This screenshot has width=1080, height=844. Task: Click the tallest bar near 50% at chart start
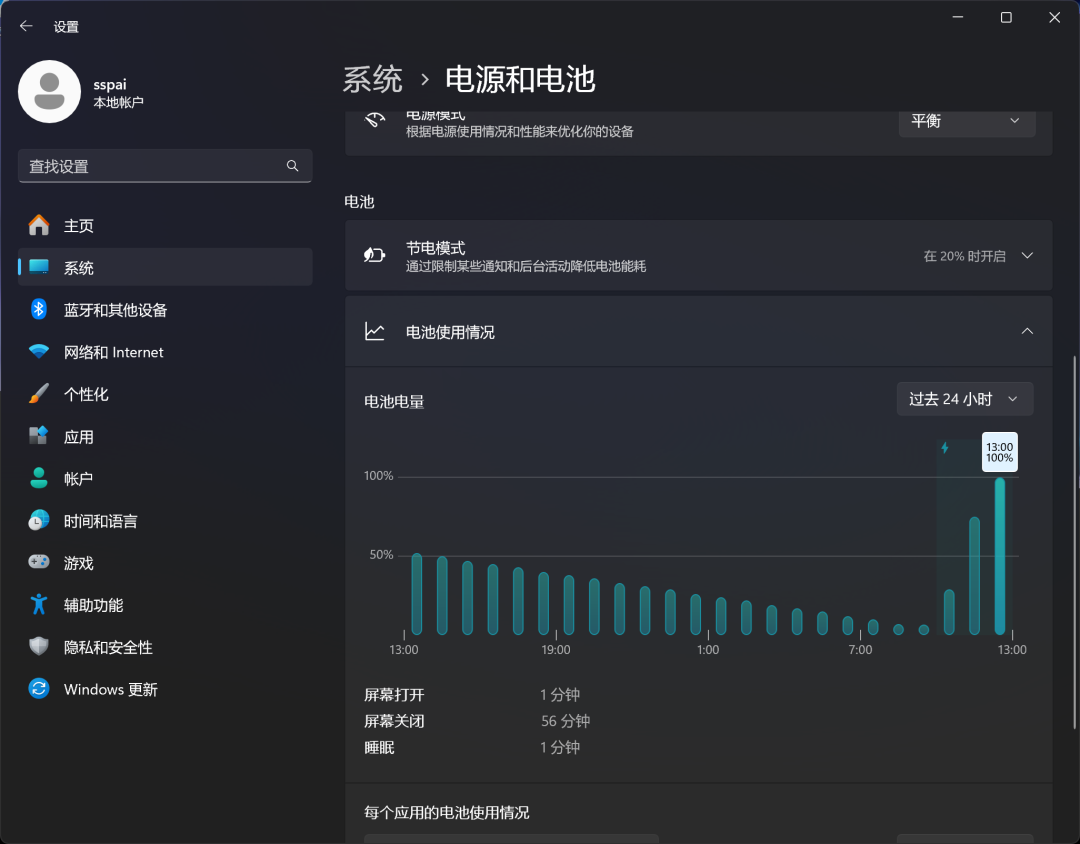[x=417, y=593]
